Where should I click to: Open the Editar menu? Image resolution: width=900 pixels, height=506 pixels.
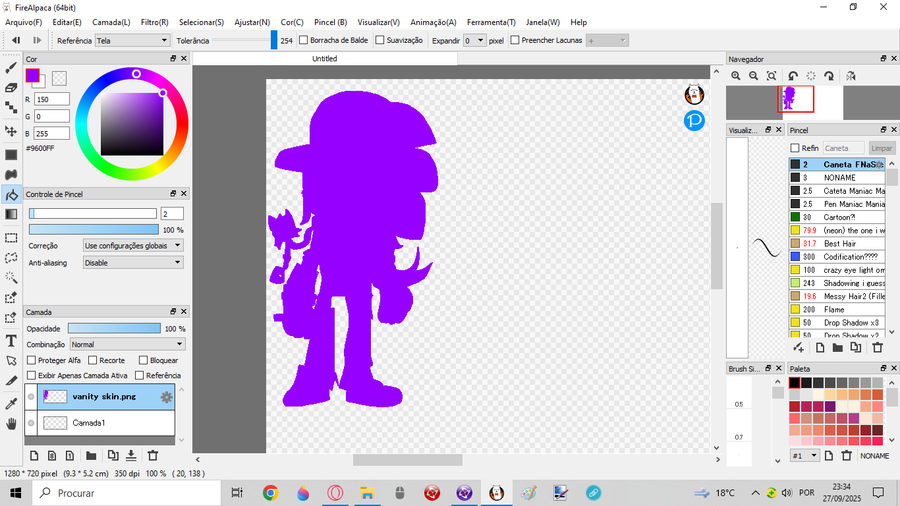[x=67, y=22]
